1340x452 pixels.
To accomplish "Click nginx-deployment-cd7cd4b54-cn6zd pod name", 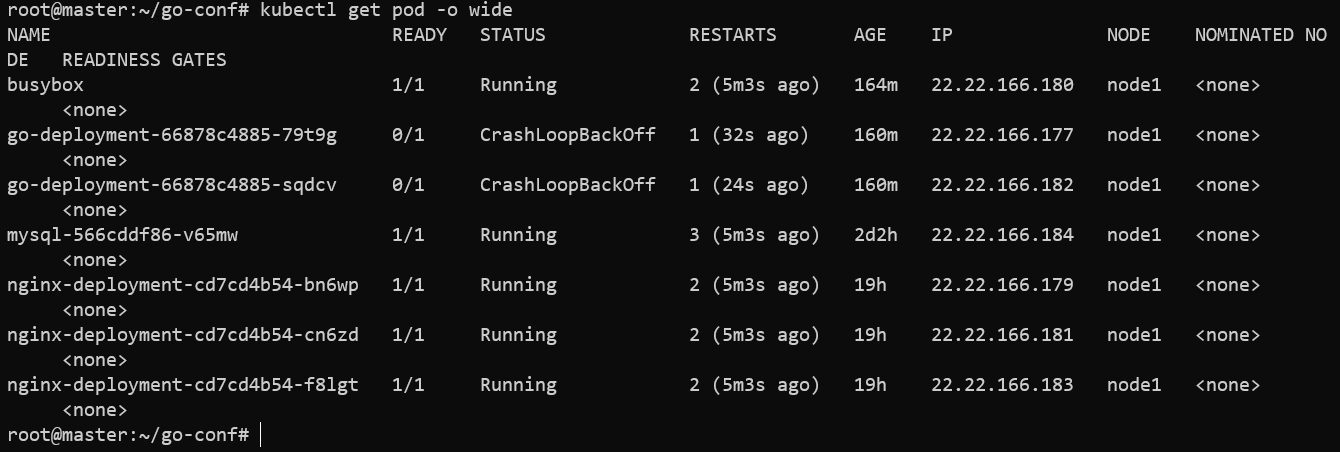I will pos(183,335).
